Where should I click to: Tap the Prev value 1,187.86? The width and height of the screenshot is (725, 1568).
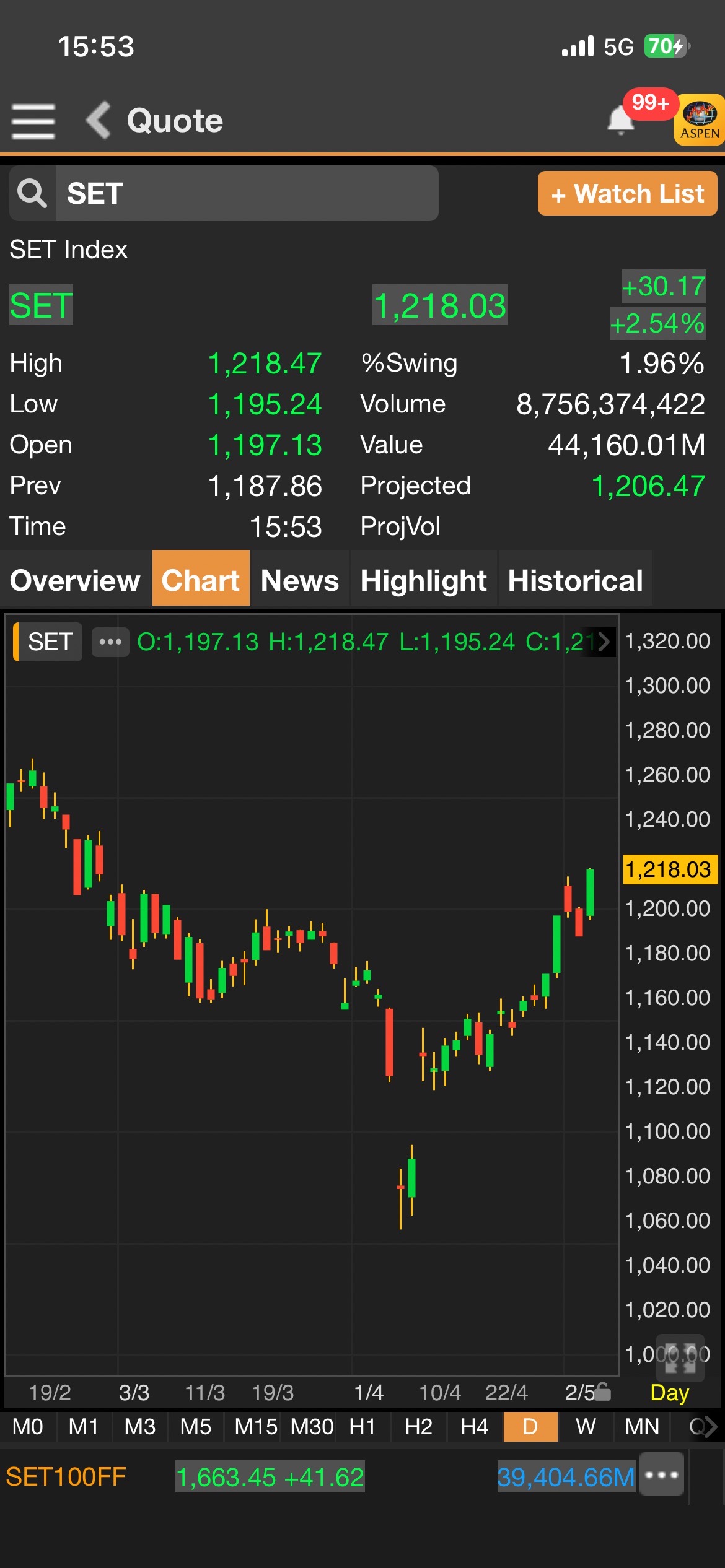click(265, 486)
